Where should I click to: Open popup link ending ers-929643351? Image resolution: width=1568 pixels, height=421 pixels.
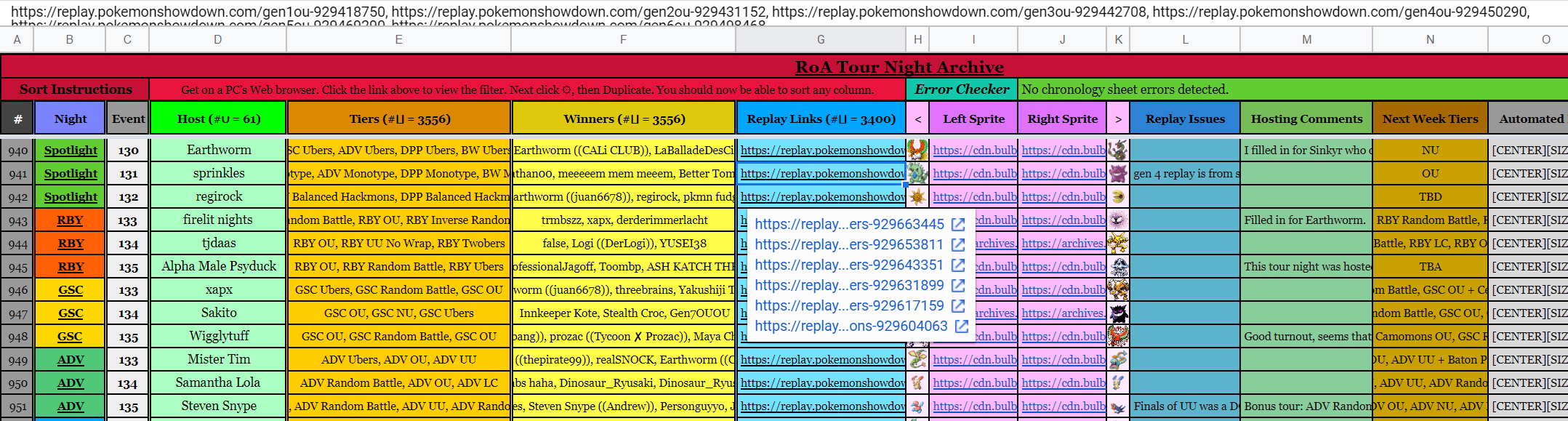(849, 265)
